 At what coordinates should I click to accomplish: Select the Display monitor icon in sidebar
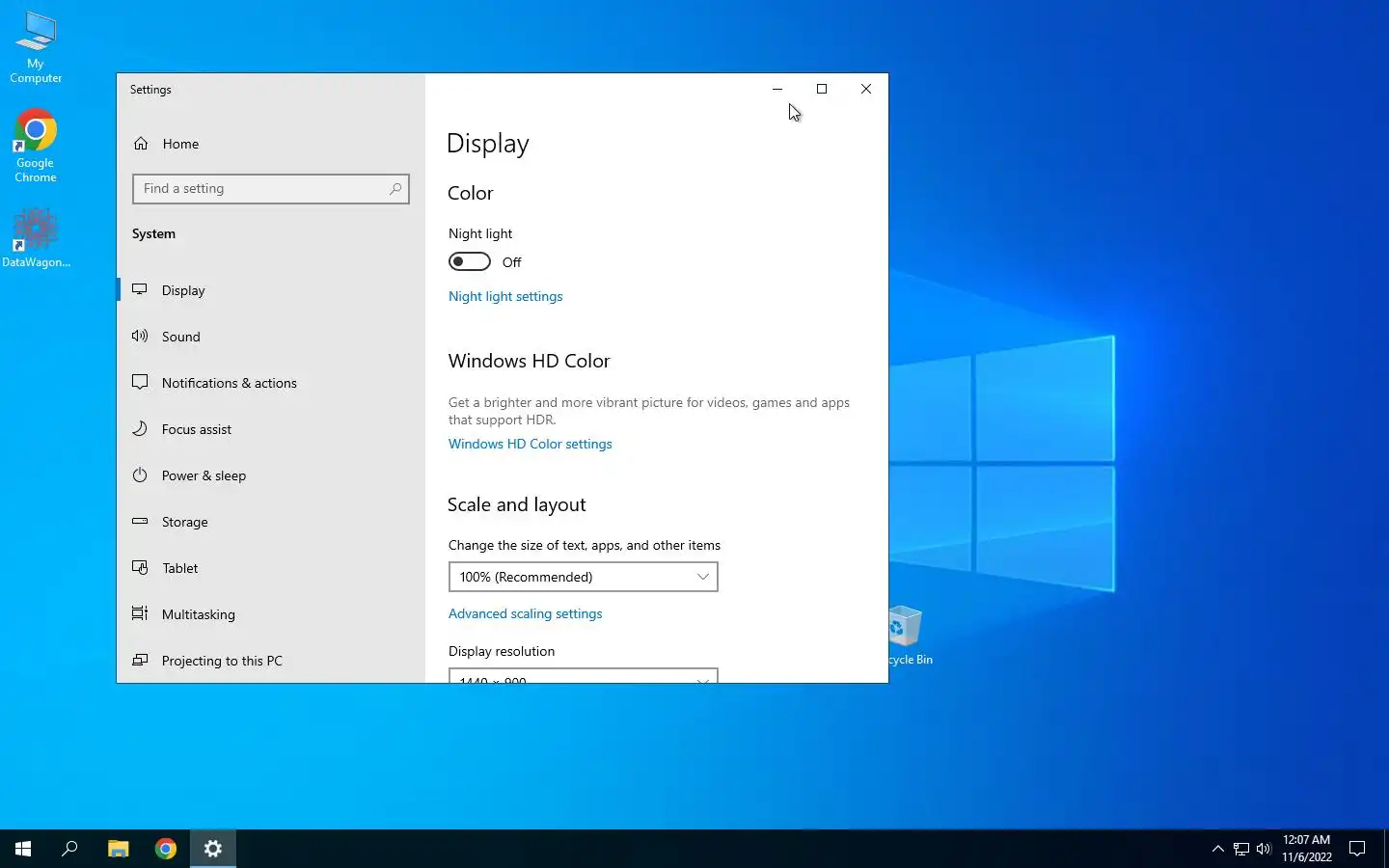point(140,289)
